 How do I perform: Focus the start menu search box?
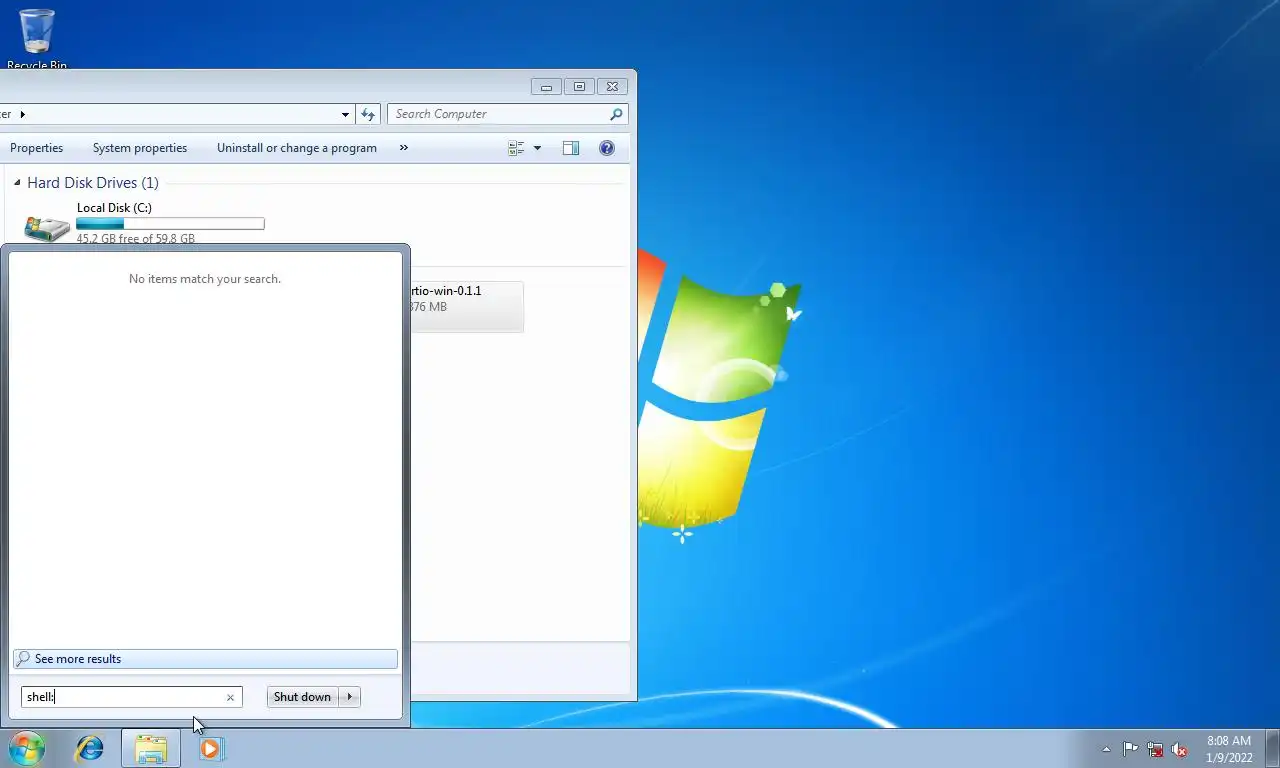tap(124, 697)
